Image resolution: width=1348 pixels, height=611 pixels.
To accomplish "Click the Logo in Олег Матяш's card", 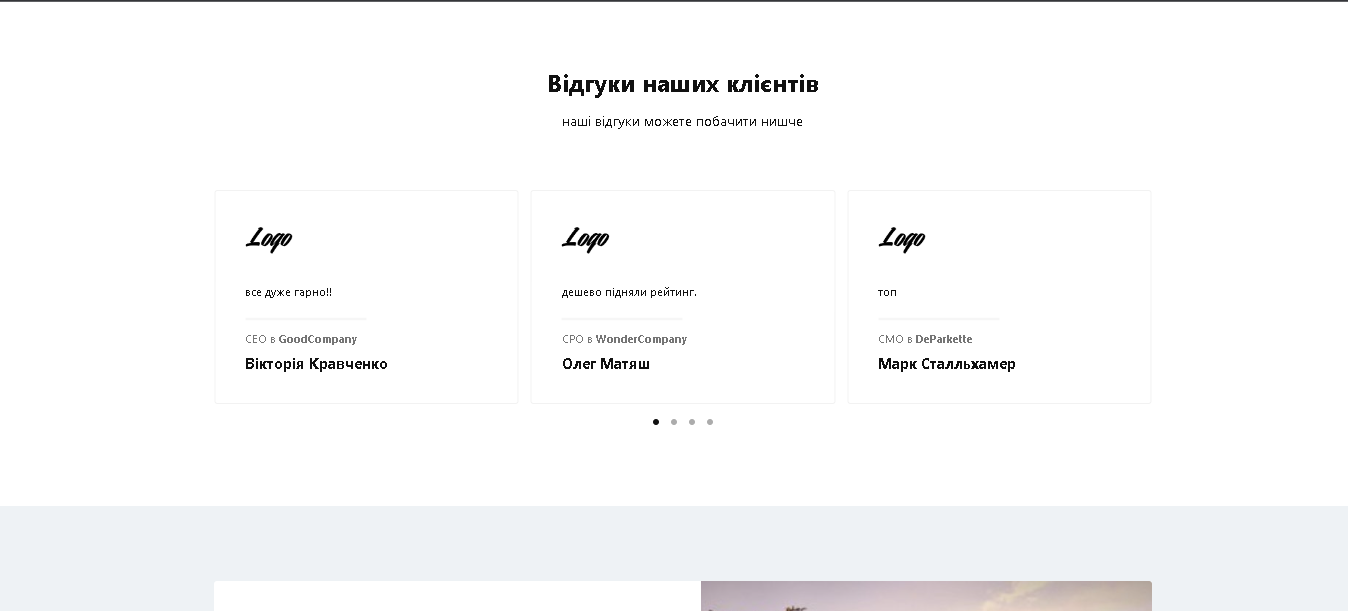I will pos(585,239).
